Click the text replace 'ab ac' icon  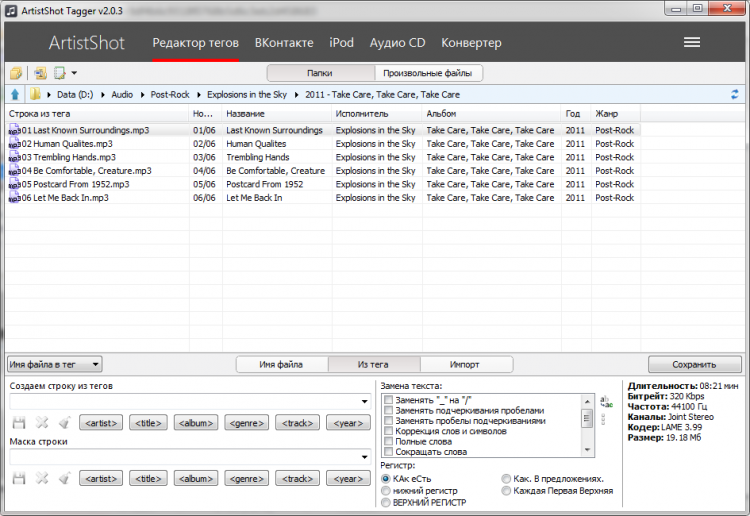coord(605,401)
